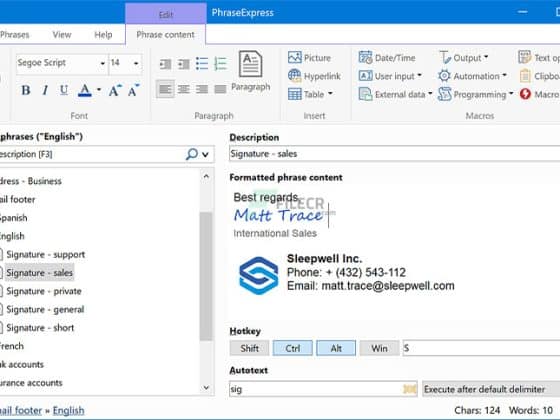The width and height of the screenshot is (560, 420).
Task: Toggle Bold formatting
Action: tap(26, 90)
